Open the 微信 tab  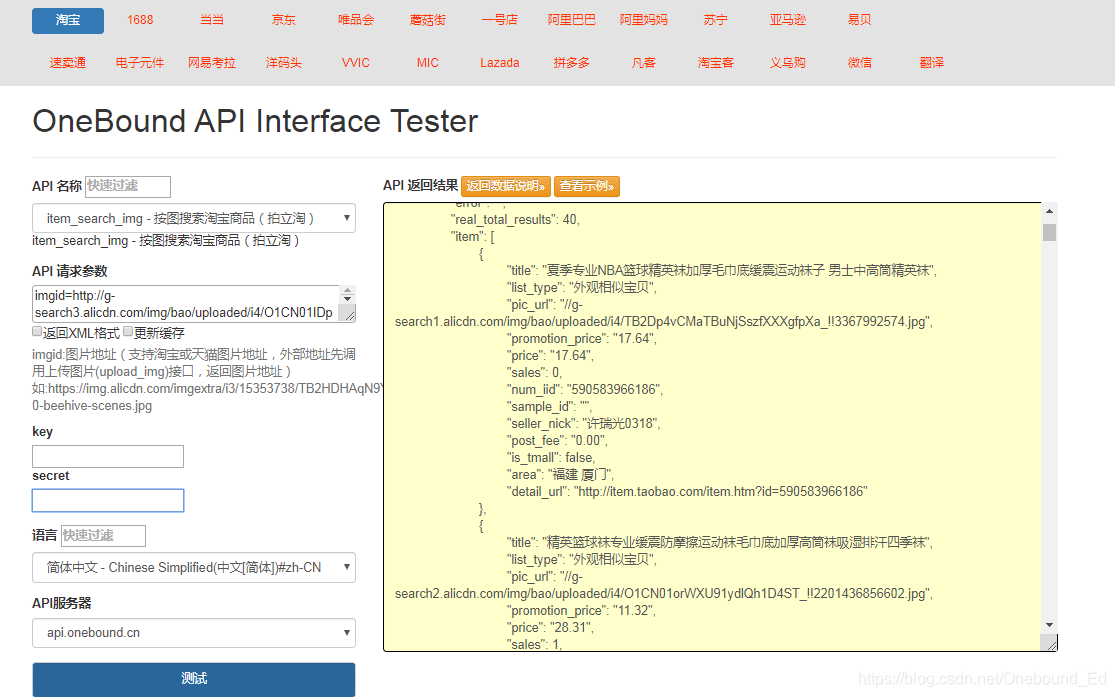[x=860, y=63]
